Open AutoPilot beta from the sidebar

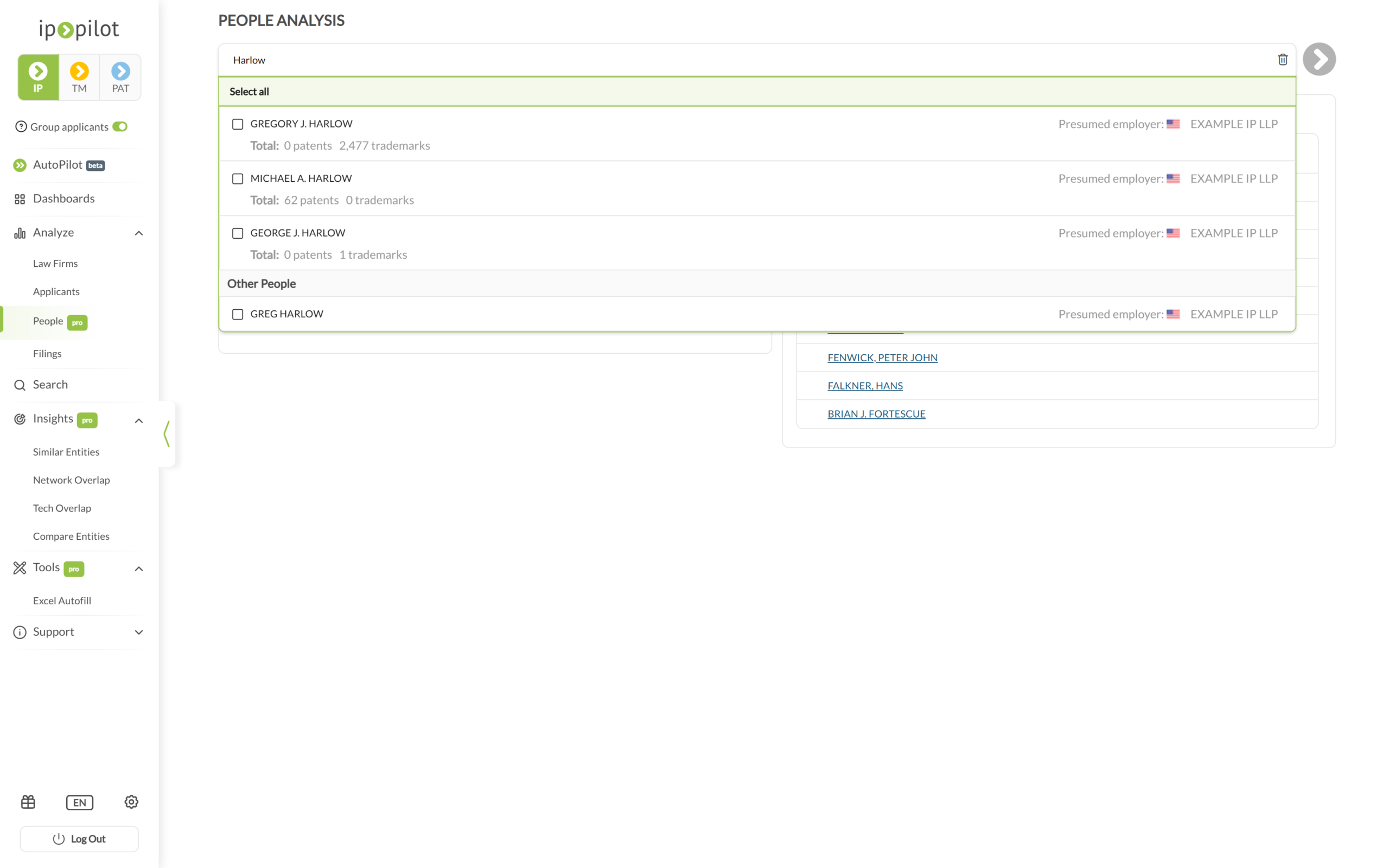point(59,165)
